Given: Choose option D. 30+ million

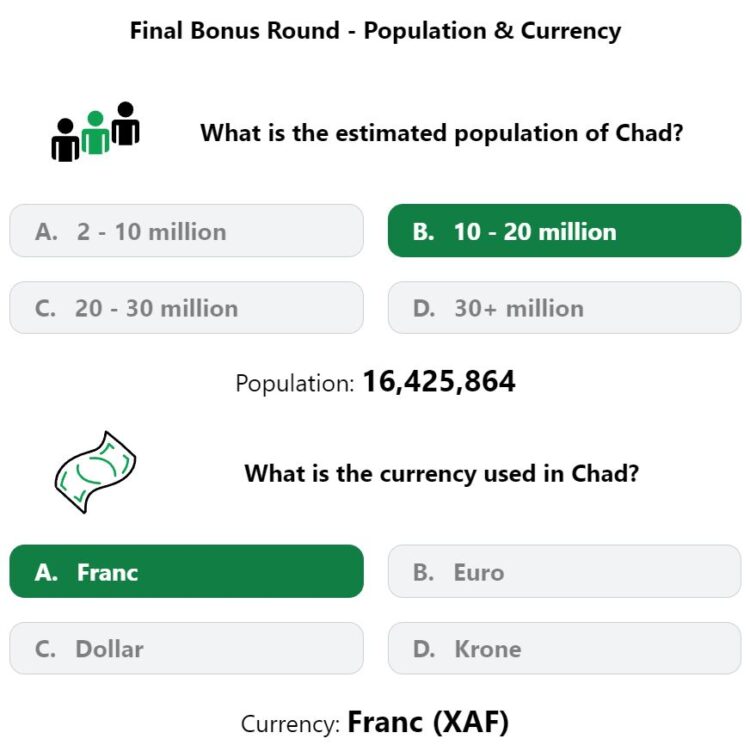Looking at the screenshot, I should [x=564, y=307].
